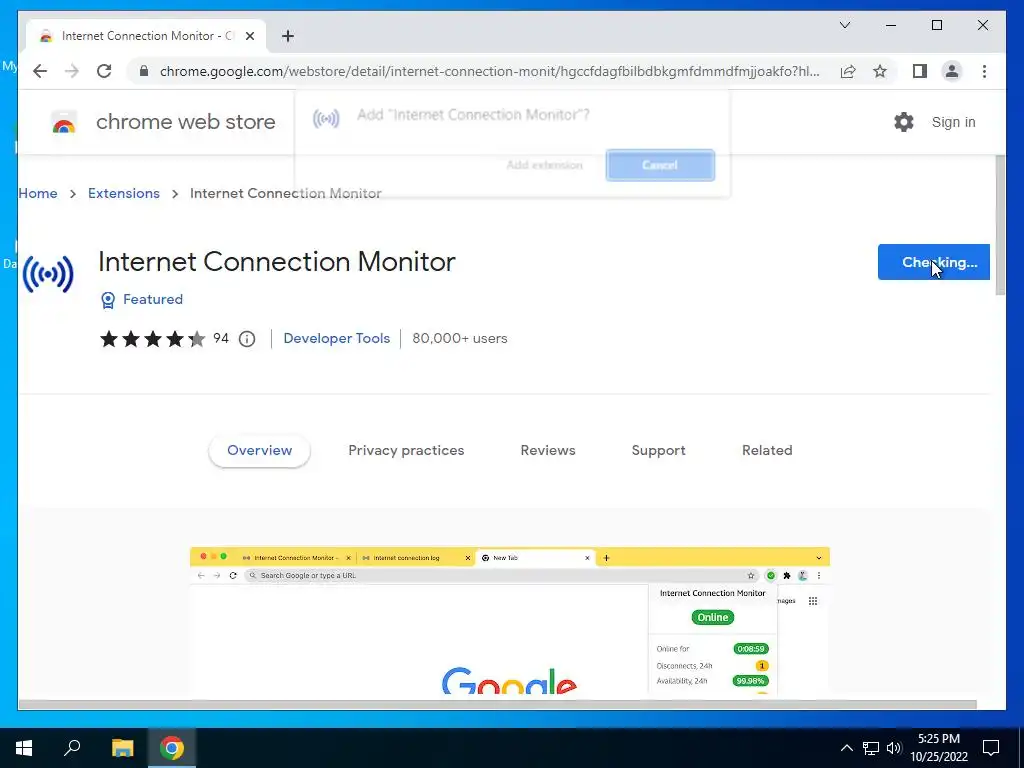1024x768 pixels.
Task: Go to Home breadcrumb
Action: click(x=38, y=193)
